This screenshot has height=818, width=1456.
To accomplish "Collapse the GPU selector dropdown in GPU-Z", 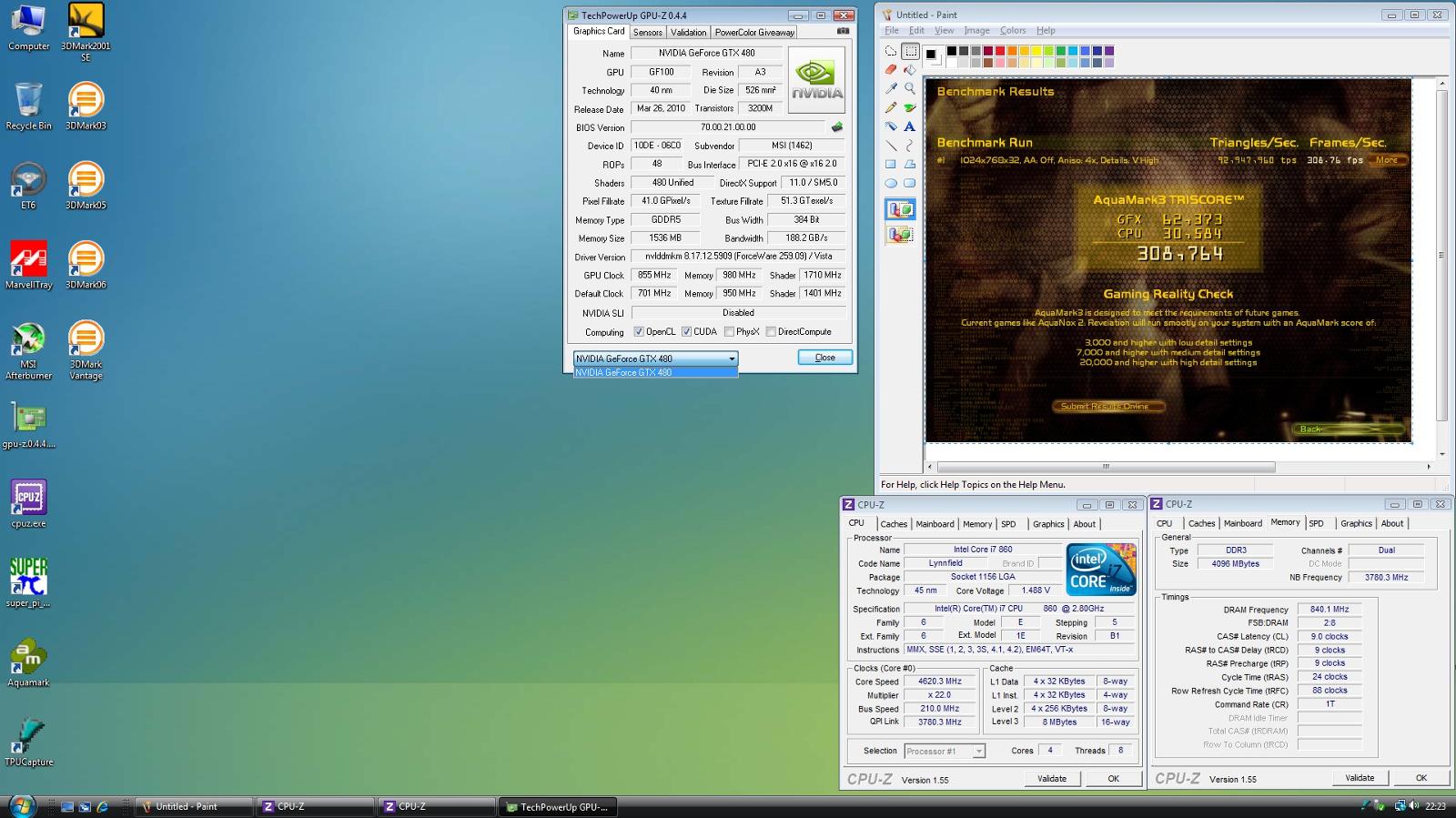I will [x=732, y=359].
